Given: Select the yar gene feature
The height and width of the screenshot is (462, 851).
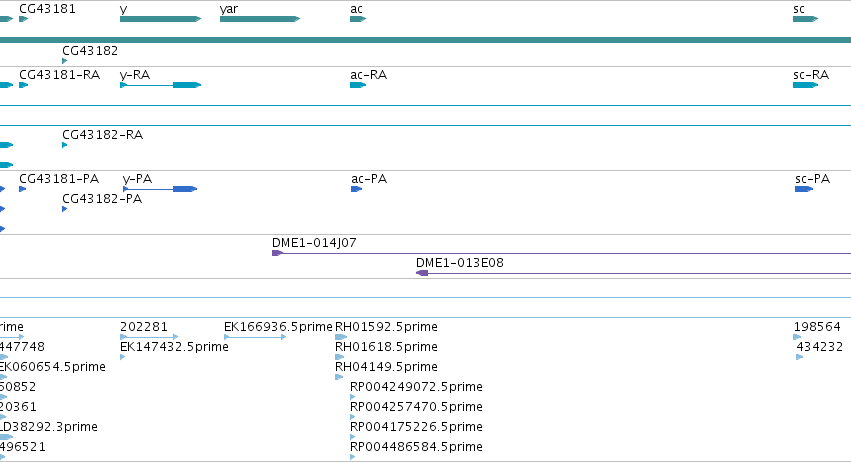Looking at the screenshot, I should 260,19.
